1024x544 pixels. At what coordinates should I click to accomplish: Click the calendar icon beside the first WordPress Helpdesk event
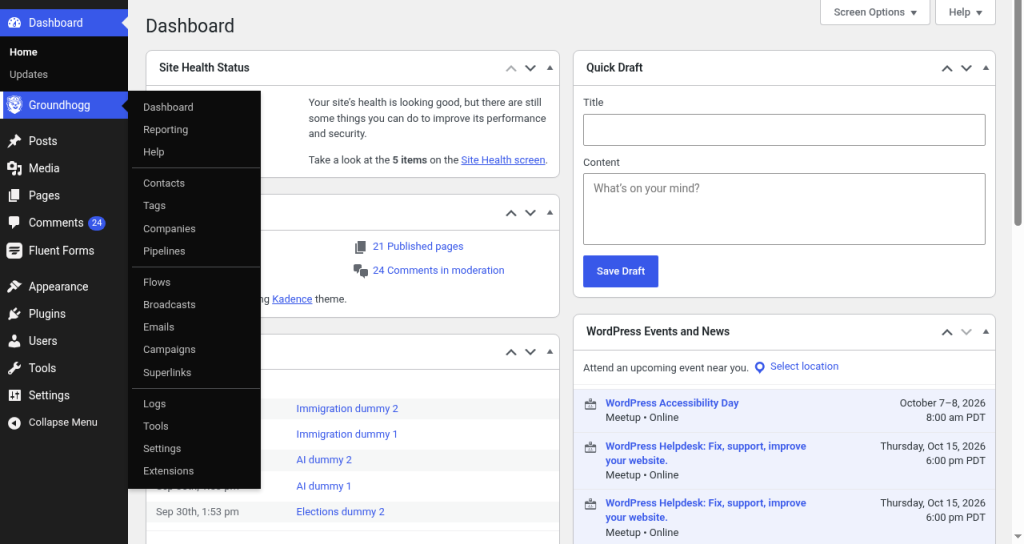pos(590,447)
